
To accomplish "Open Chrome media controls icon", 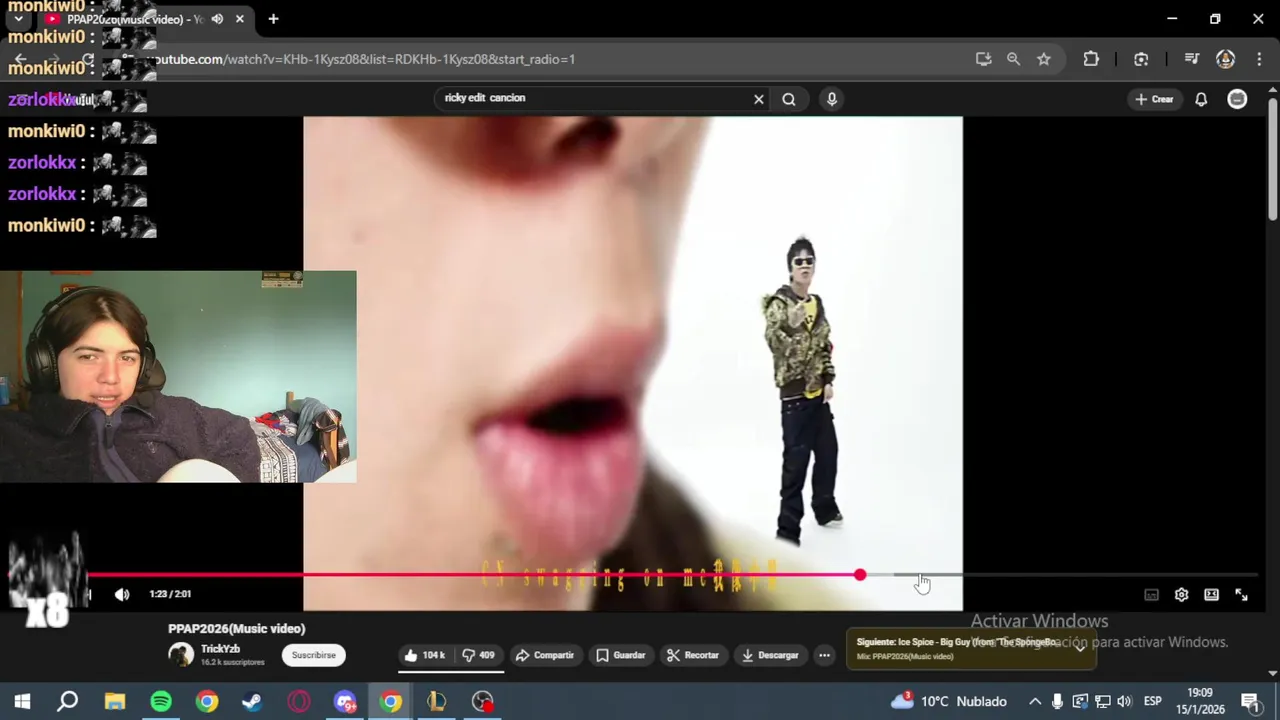I will pyautogui.click(x=1191, y=59).
